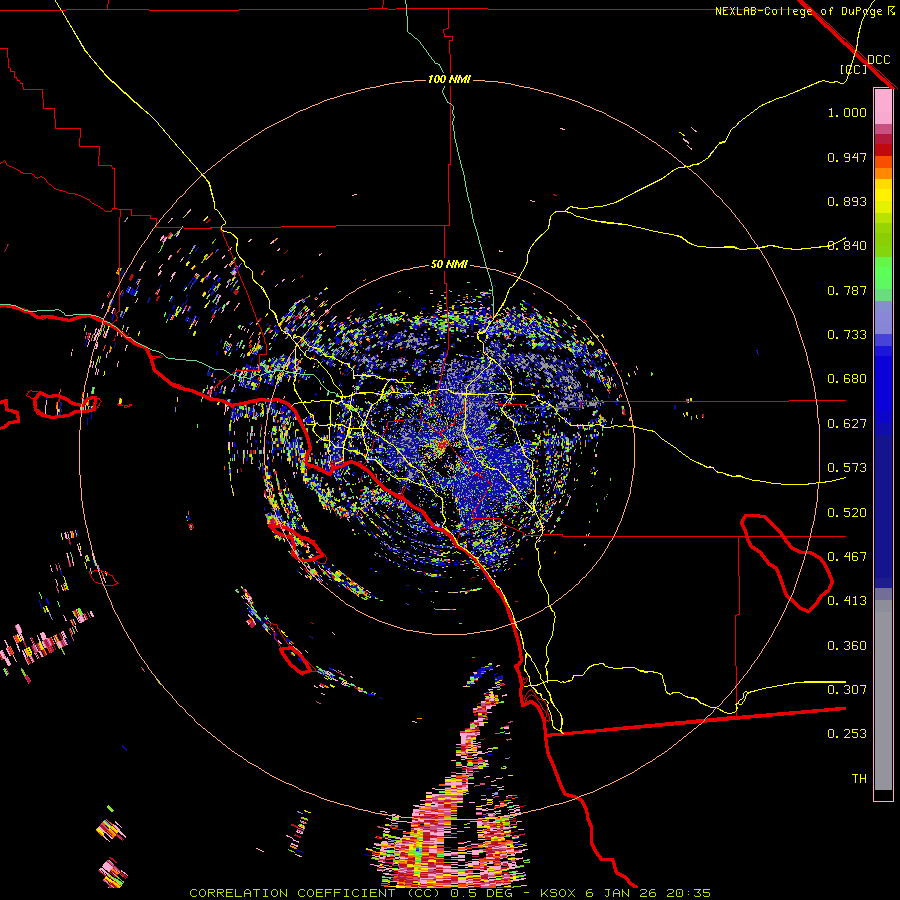Click the 0.947 scale value
Viewport: 900px width, 900px height.
tap(847, 157)
